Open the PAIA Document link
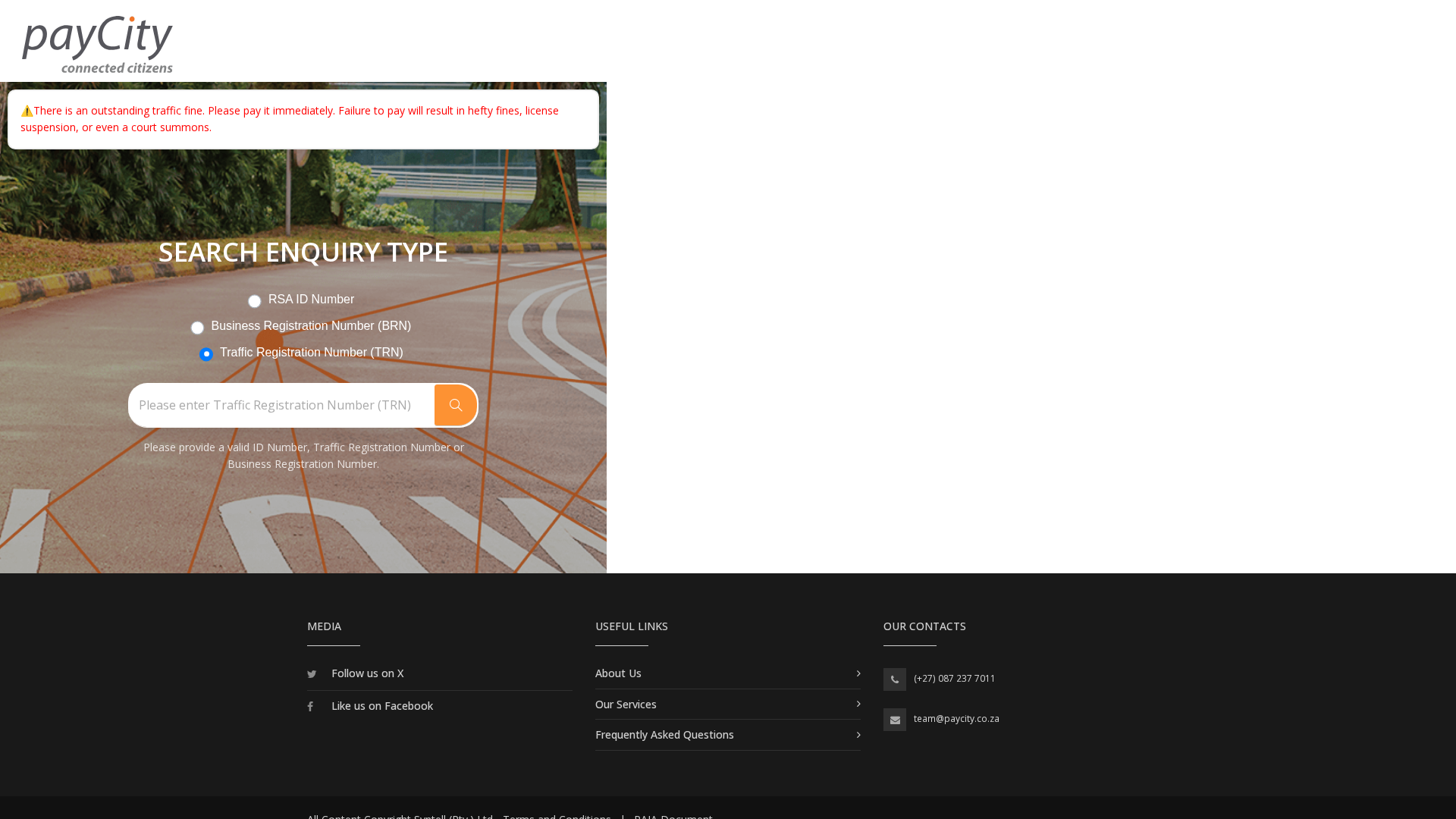 [x=673, y=816]
